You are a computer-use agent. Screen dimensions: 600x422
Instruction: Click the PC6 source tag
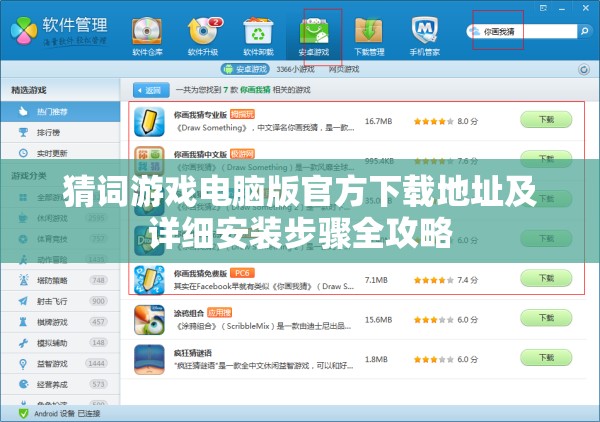click(242, 273)
